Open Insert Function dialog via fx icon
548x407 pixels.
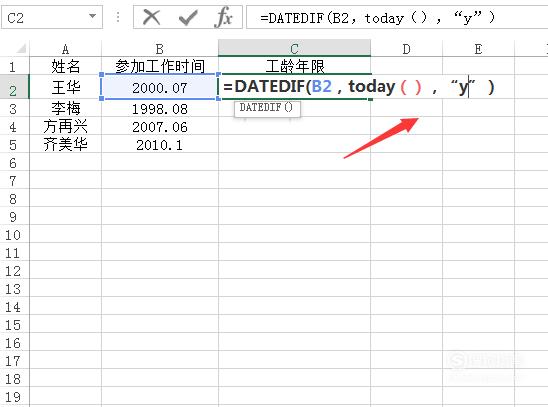[x=224, y=17]
